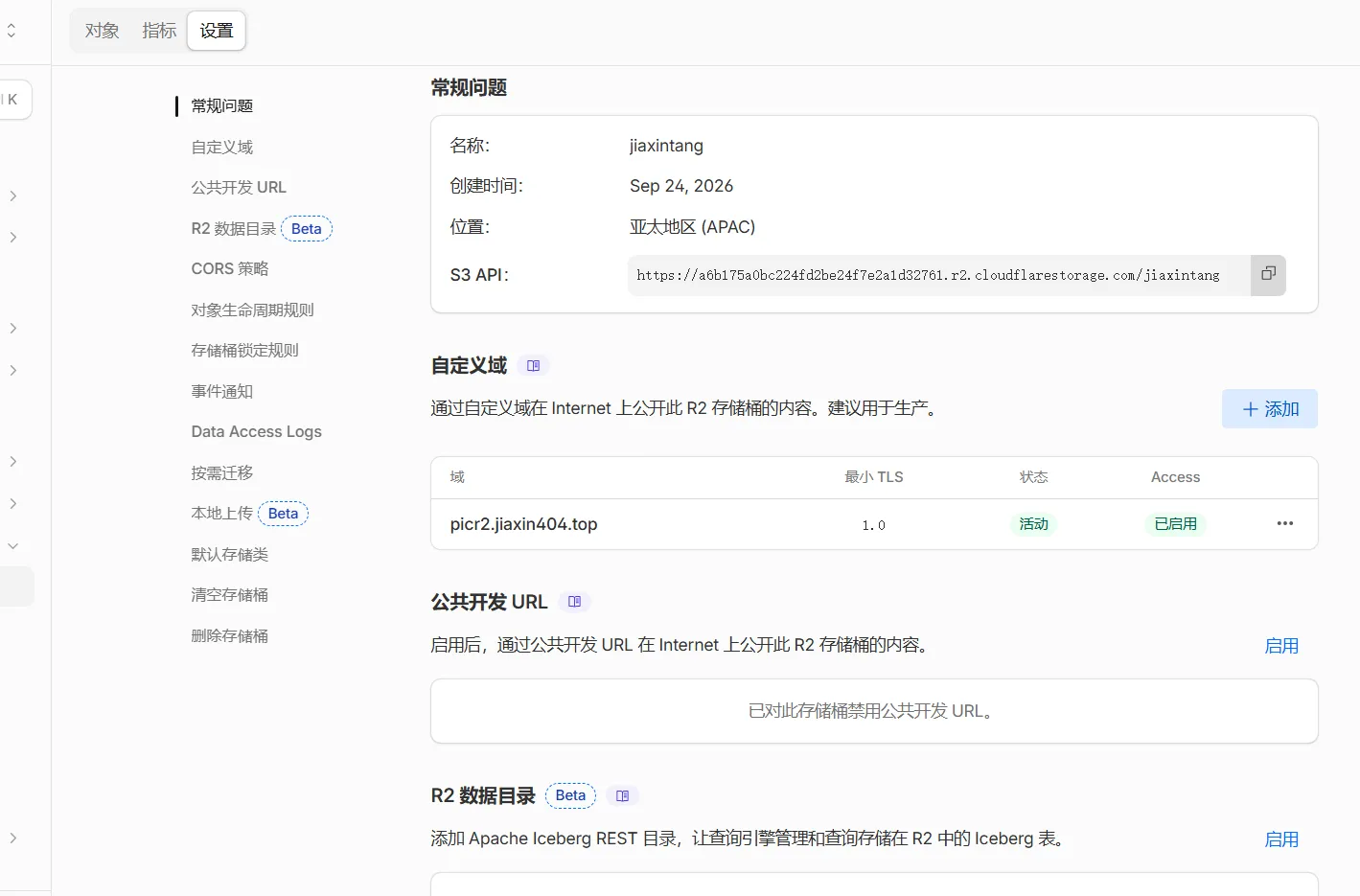Open docs icon next to 公共开发 URL heading

(x=574, y=602)
